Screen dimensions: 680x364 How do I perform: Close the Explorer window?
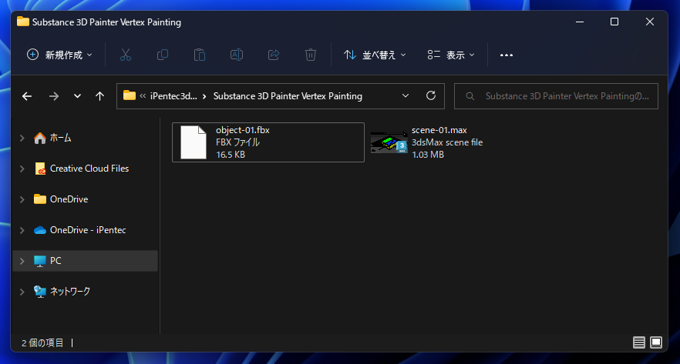tap(650, 22)
